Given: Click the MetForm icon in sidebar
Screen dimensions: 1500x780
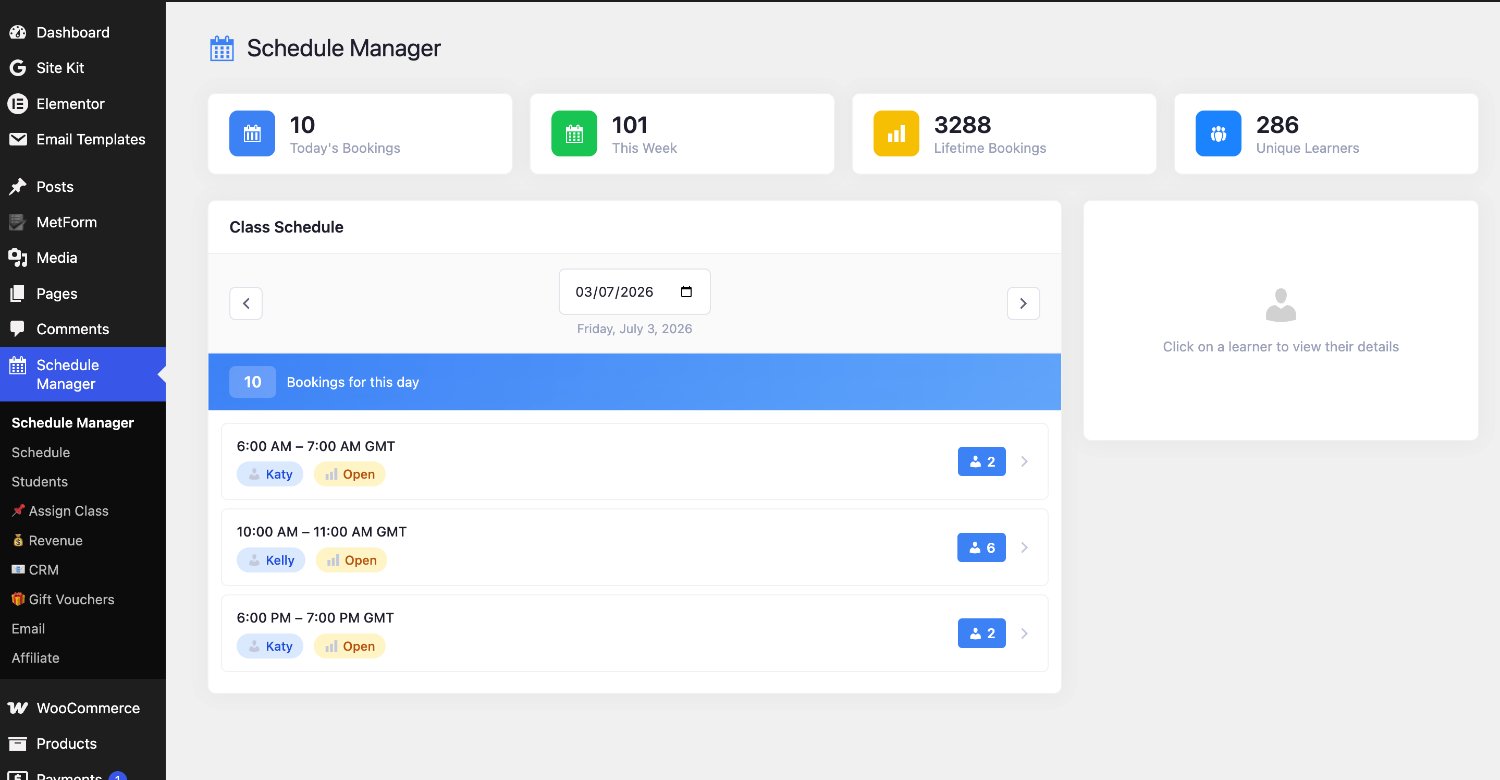Looking at the screenshot, I should [17, 222].
